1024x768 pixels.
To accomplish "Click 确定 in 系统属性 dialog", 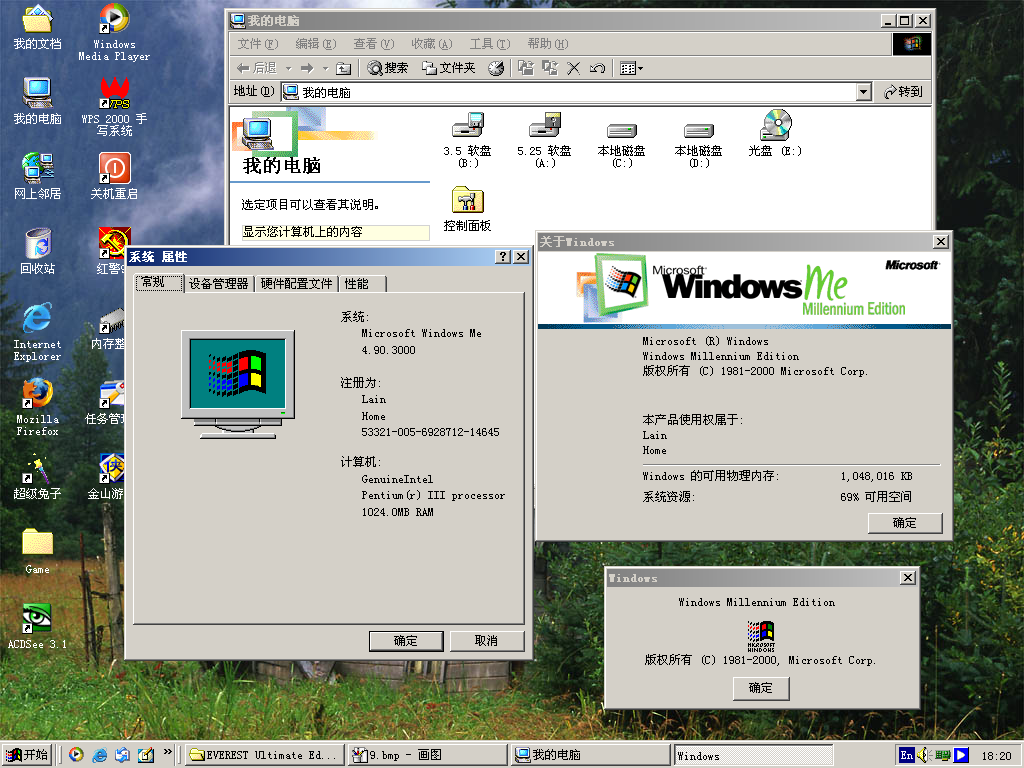I will [x=406, y=641].
